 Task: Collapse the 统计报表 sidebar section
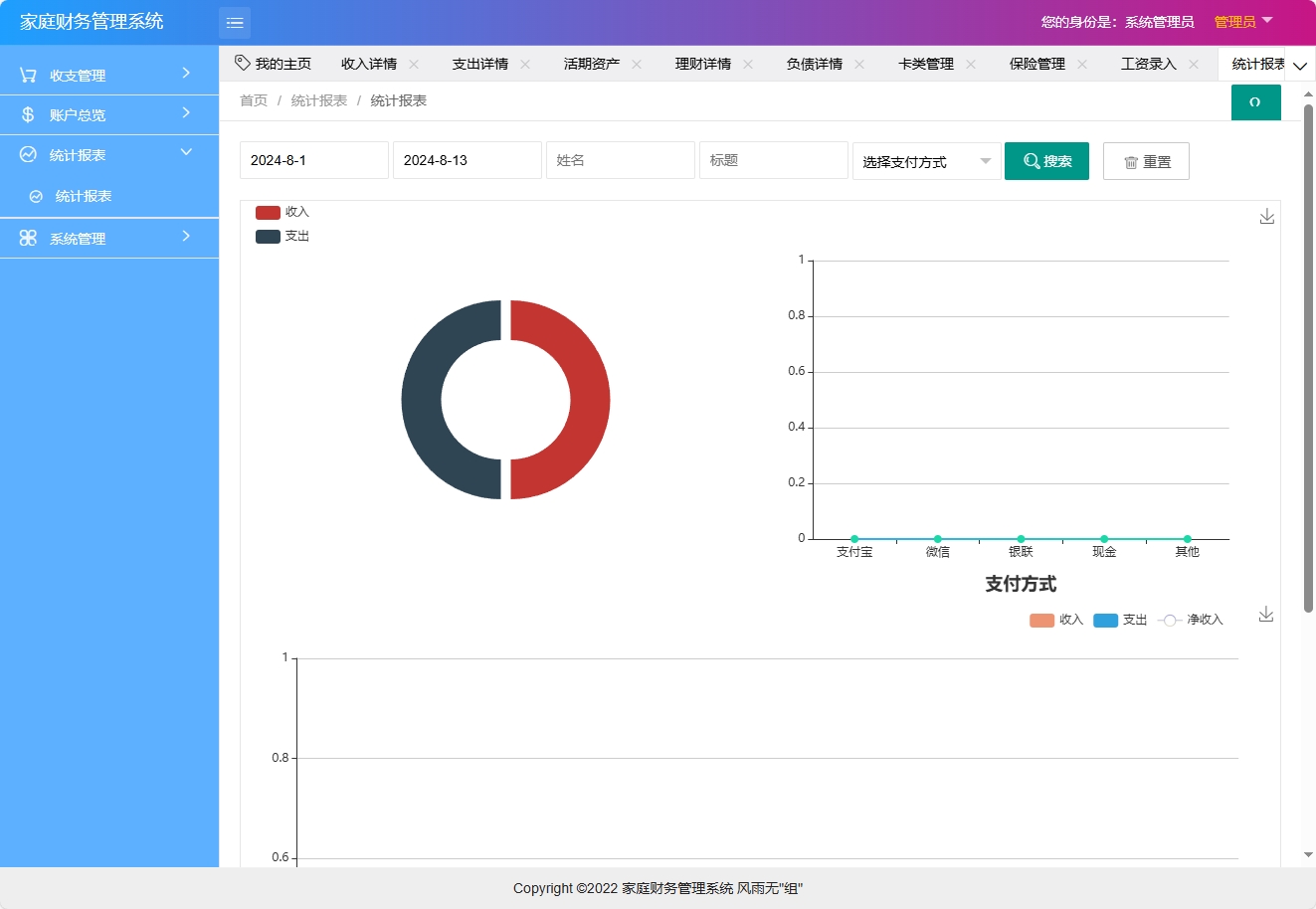109,153
